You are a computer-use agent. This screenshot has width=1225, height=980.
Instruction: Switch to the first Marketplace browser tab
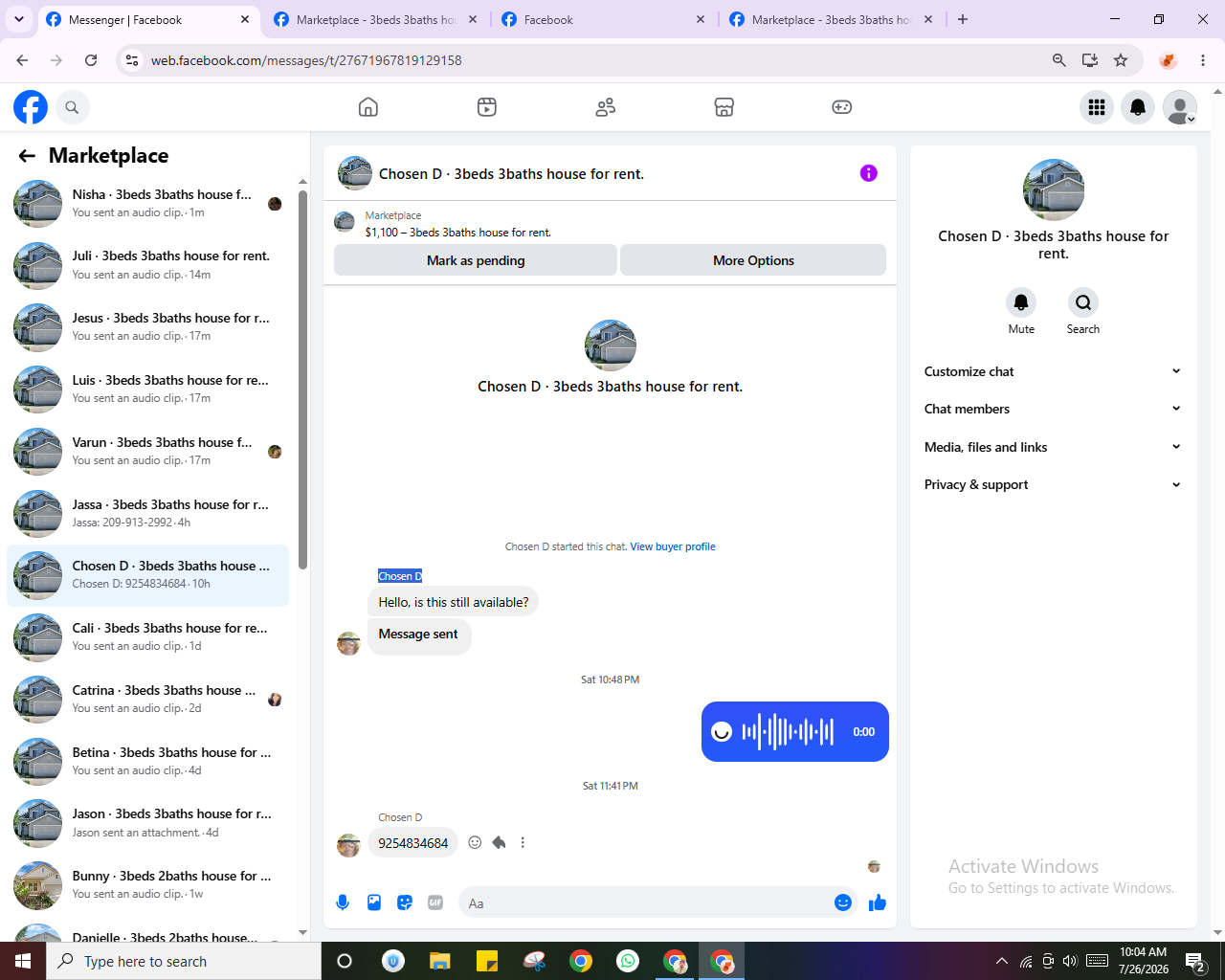pos(375,19)
